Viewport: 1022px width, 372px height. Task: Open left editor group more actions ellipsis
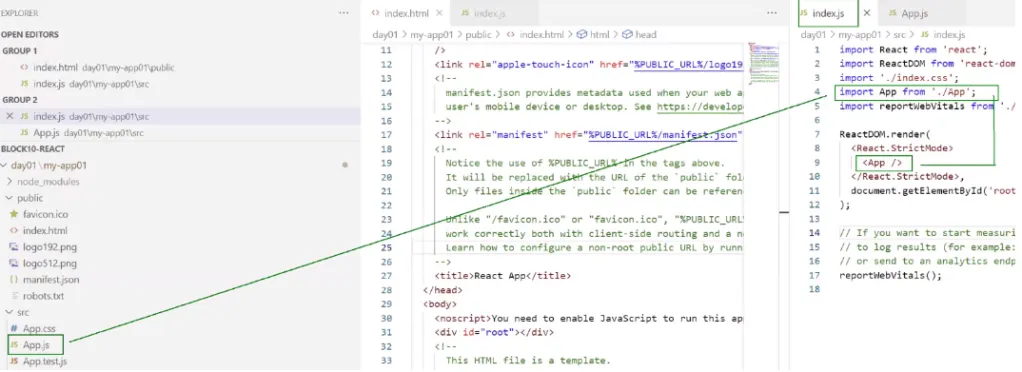pos(772,13)
